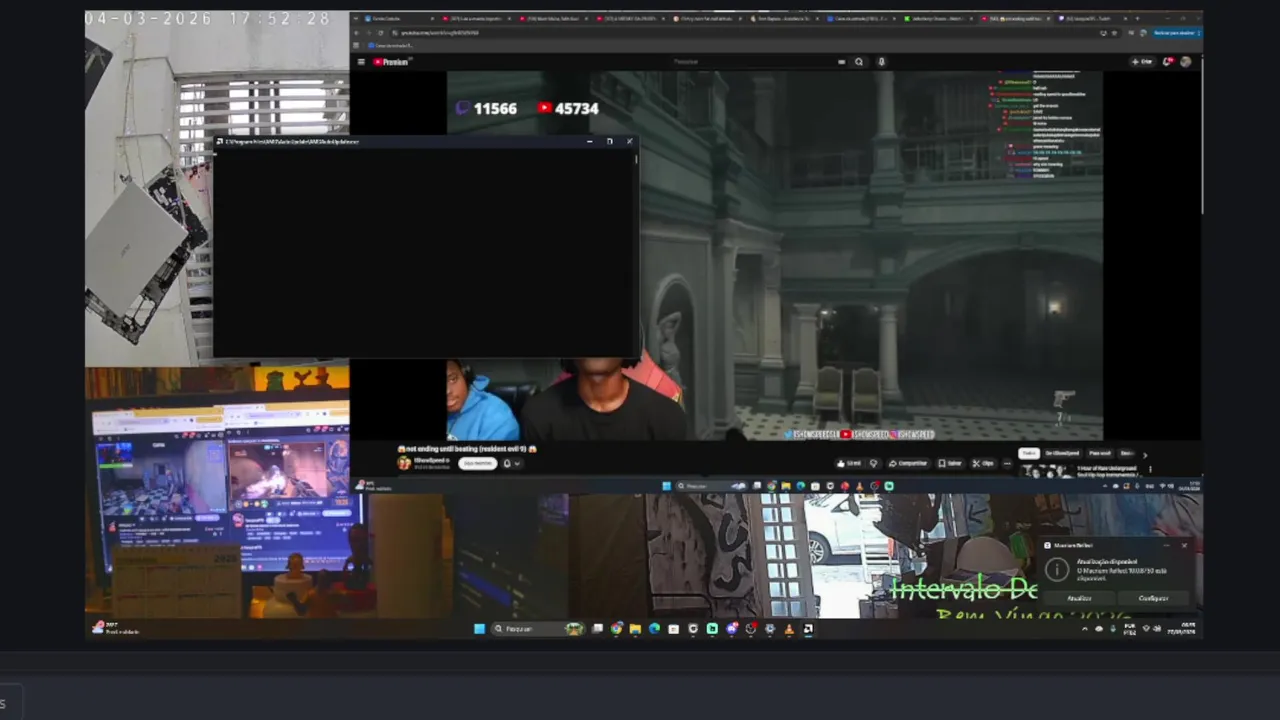Open Task View on the bottom taskbar
1280x720 pixels.
598,629
